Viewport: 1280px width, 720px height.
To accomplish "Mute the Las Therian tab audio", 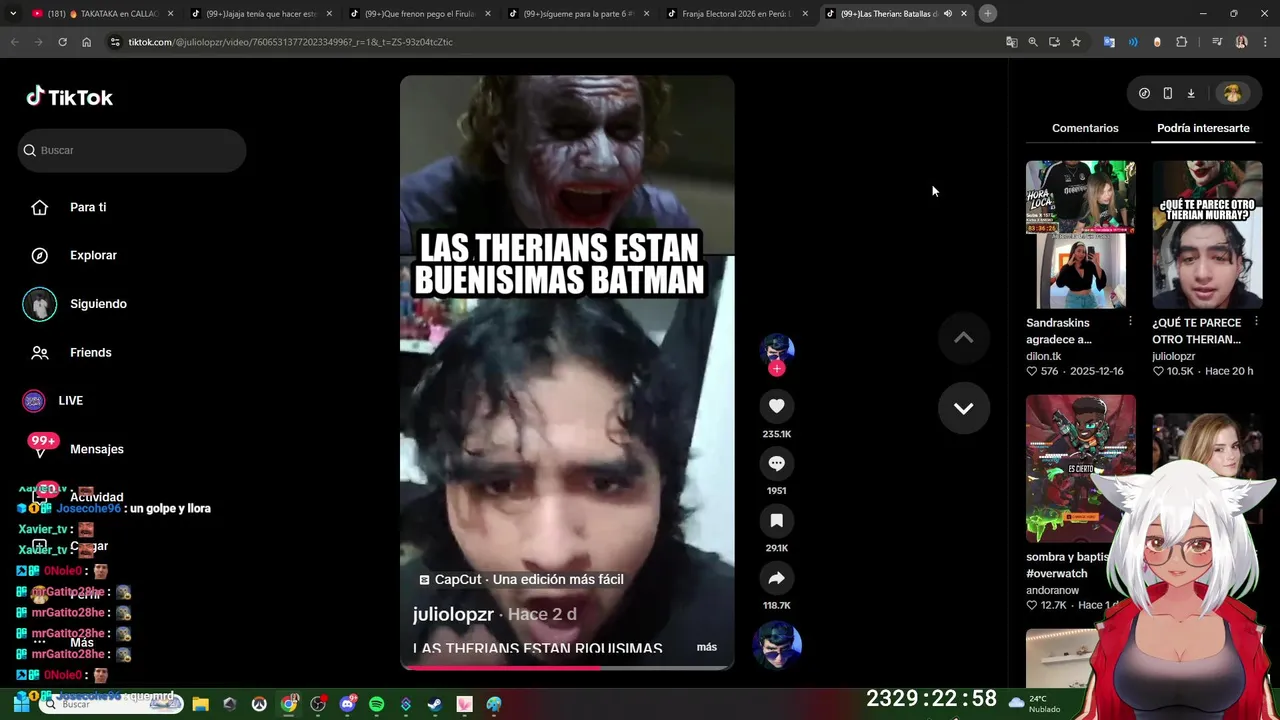I will click(x=947, y=14).
